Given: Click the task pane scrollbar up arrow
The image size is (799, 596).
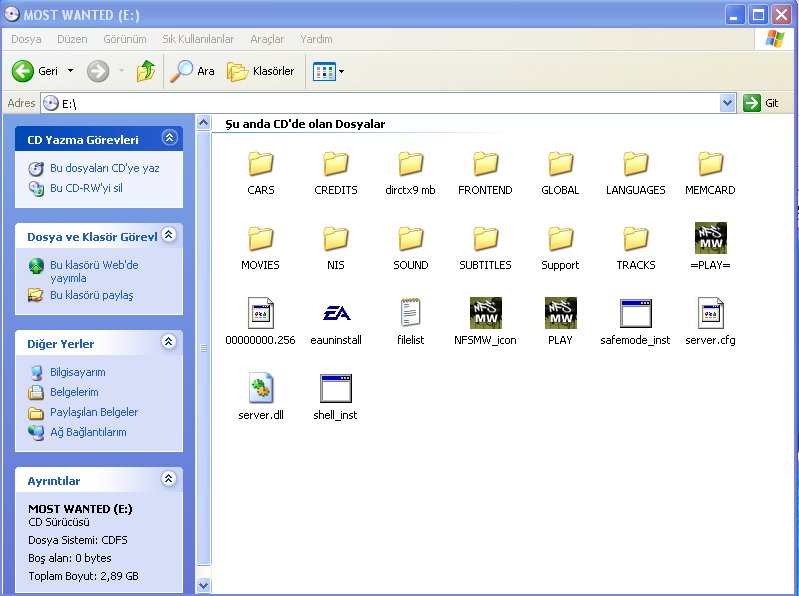Looking at the screenshot, I should [x=203, y=123].
